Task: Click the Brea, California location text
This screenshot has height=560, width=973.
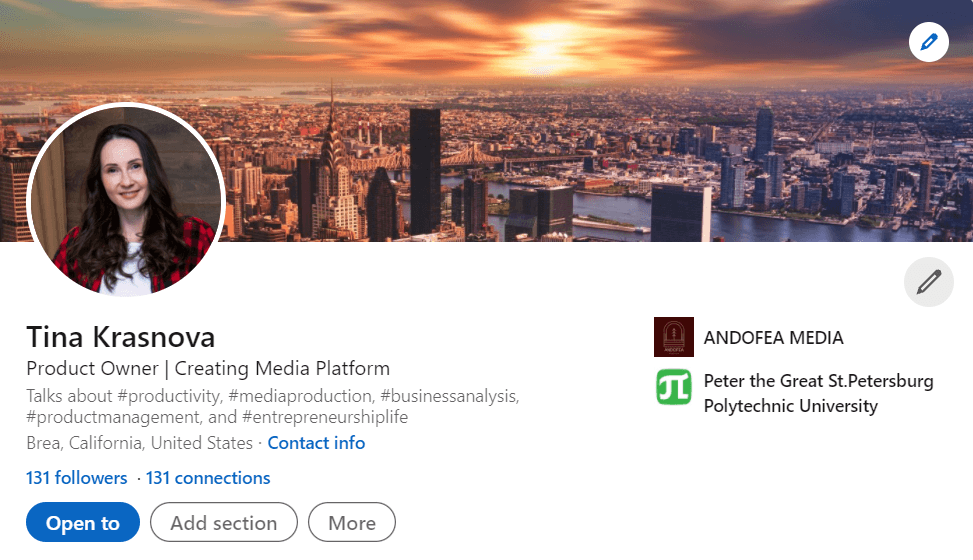Action: 139,443
